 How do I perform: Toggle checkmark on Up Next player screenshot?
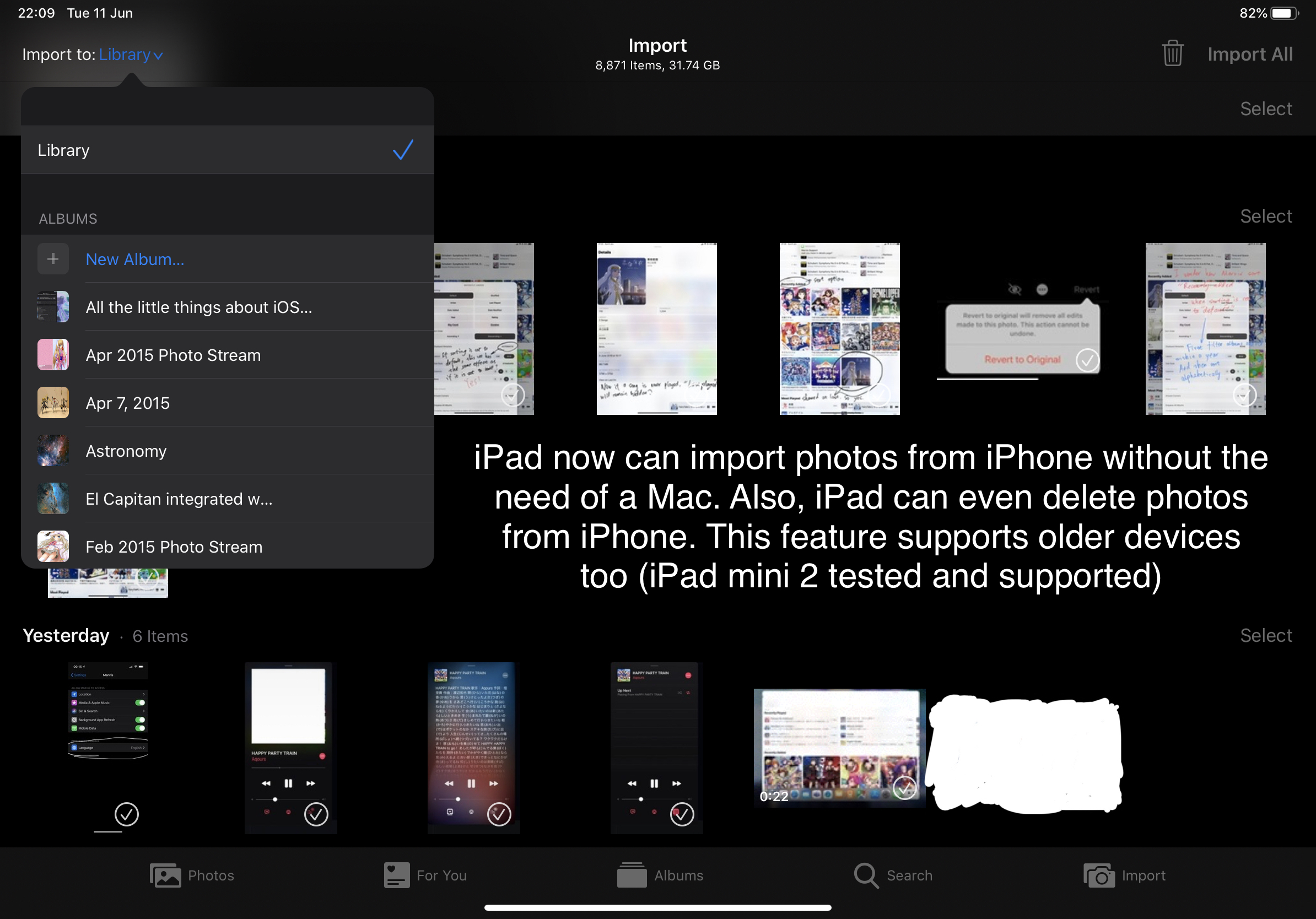(682, 814)
